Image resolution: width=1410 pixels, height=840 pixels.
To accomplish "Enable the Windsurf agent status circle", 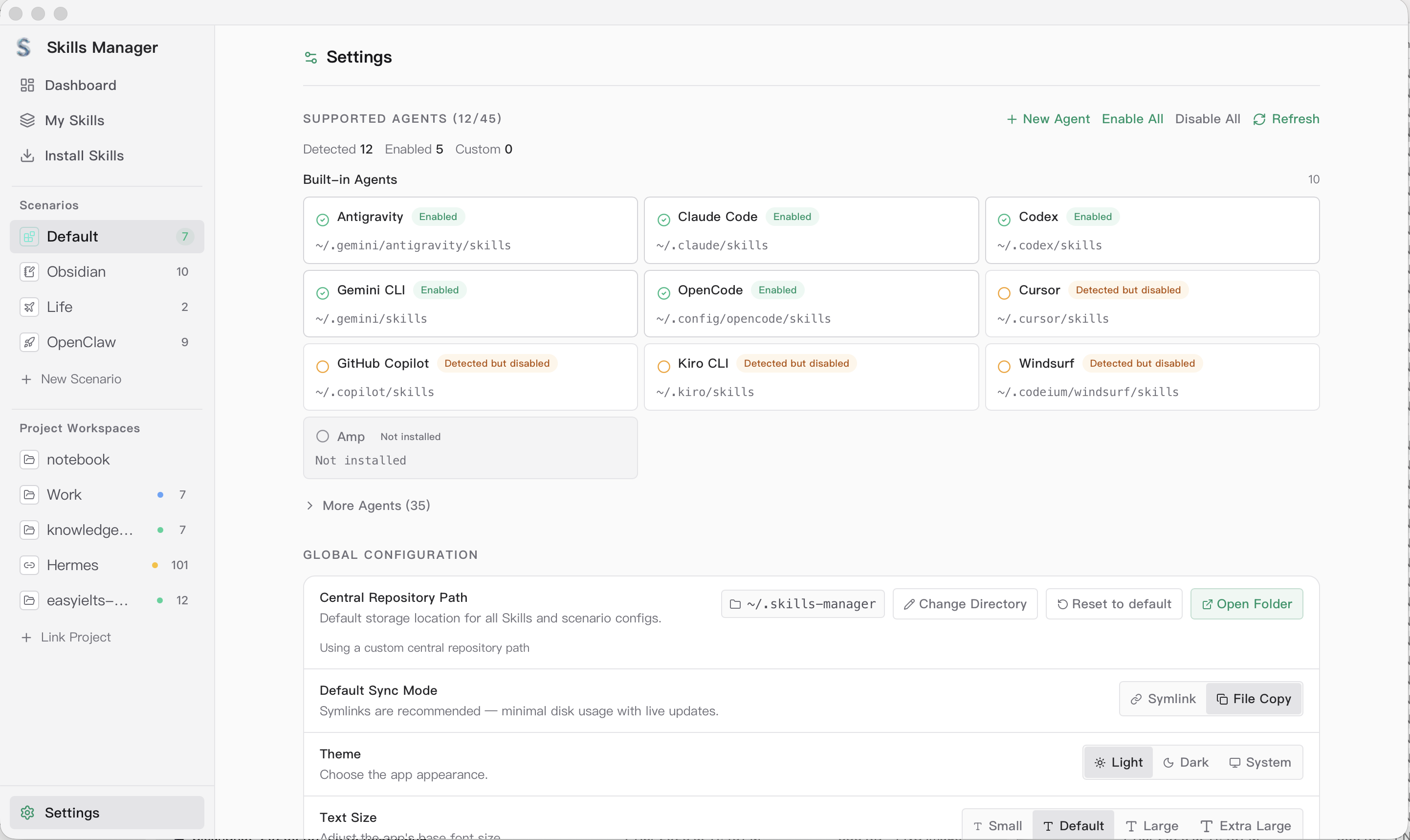I will 1004,366.
